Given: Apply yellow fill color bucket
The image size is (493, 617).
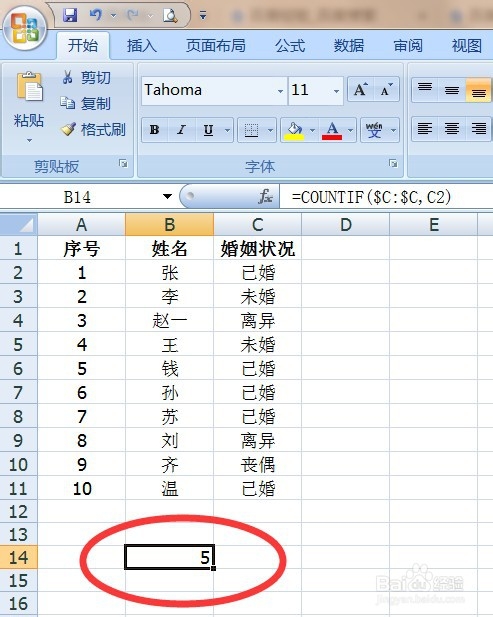Looking at the screenshot, I should pyautogui.click(x=294, y=130).
